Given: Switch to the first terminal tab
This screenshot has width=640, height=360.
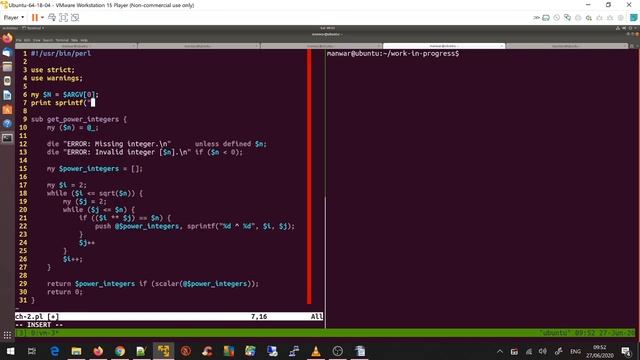Looking at the screenshot, I should click(76, 46).
